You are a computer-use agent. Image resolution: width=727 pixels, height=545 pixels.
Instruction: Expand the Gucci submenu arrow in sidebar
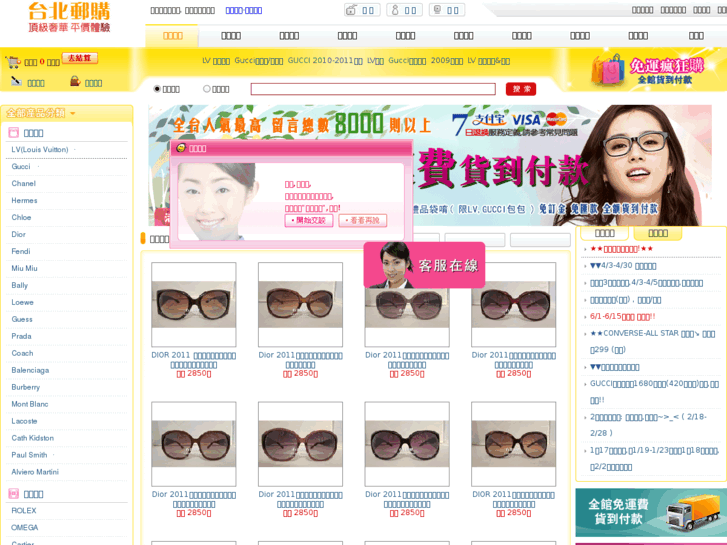pos(38,166)
